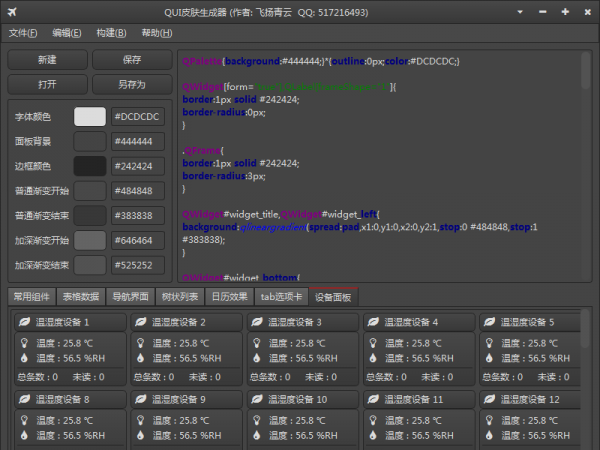Click the leaf icon of 温湿度设备 1
600x450 pixels.
pyautogui.click(x=24, y=322)
